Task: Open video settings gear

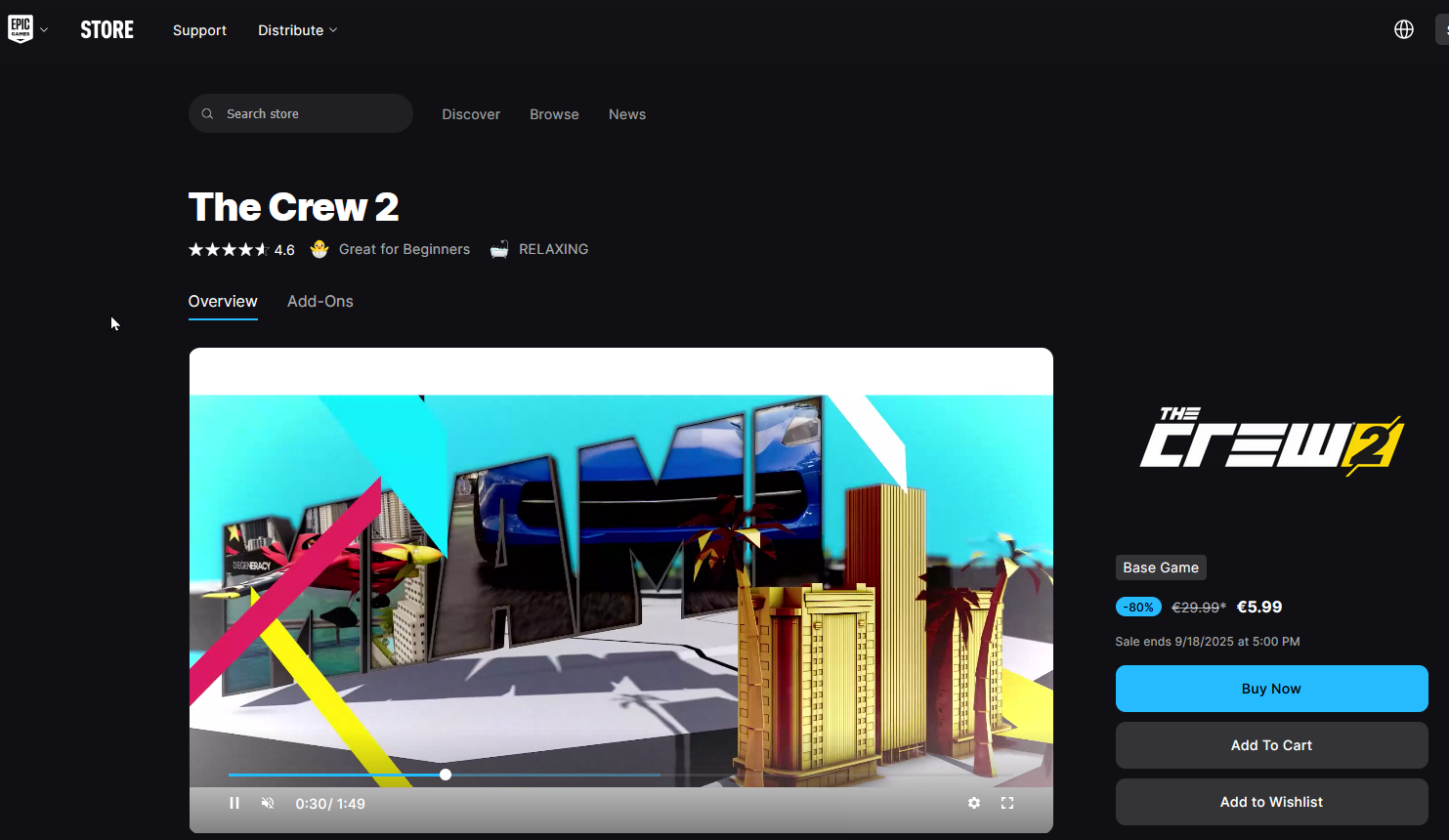Action: (x=974, y=803)
